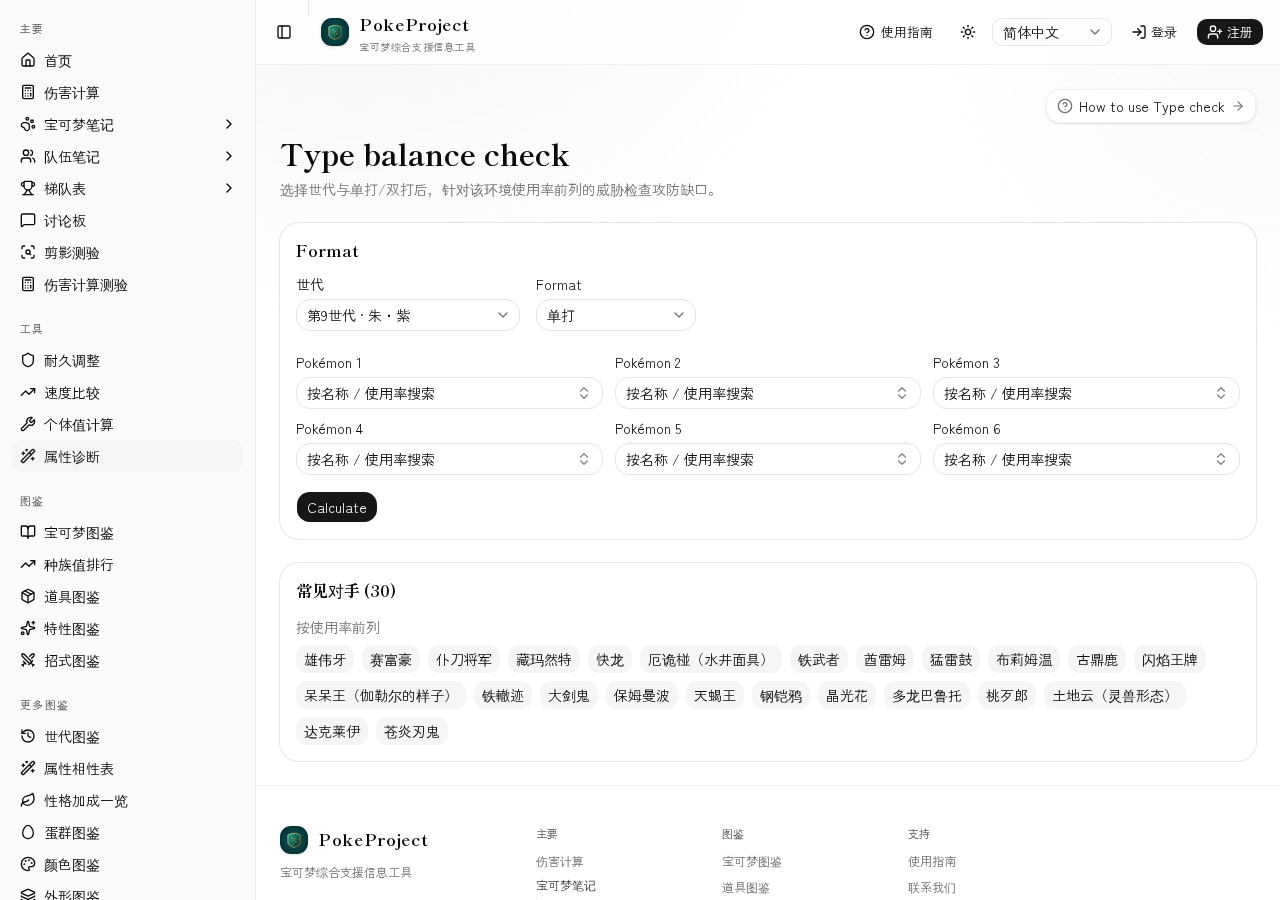The width and height of the screenshot is (1280, 900).
Task: Click footer link 道具图鉴
Action: [x=746, y=887]
